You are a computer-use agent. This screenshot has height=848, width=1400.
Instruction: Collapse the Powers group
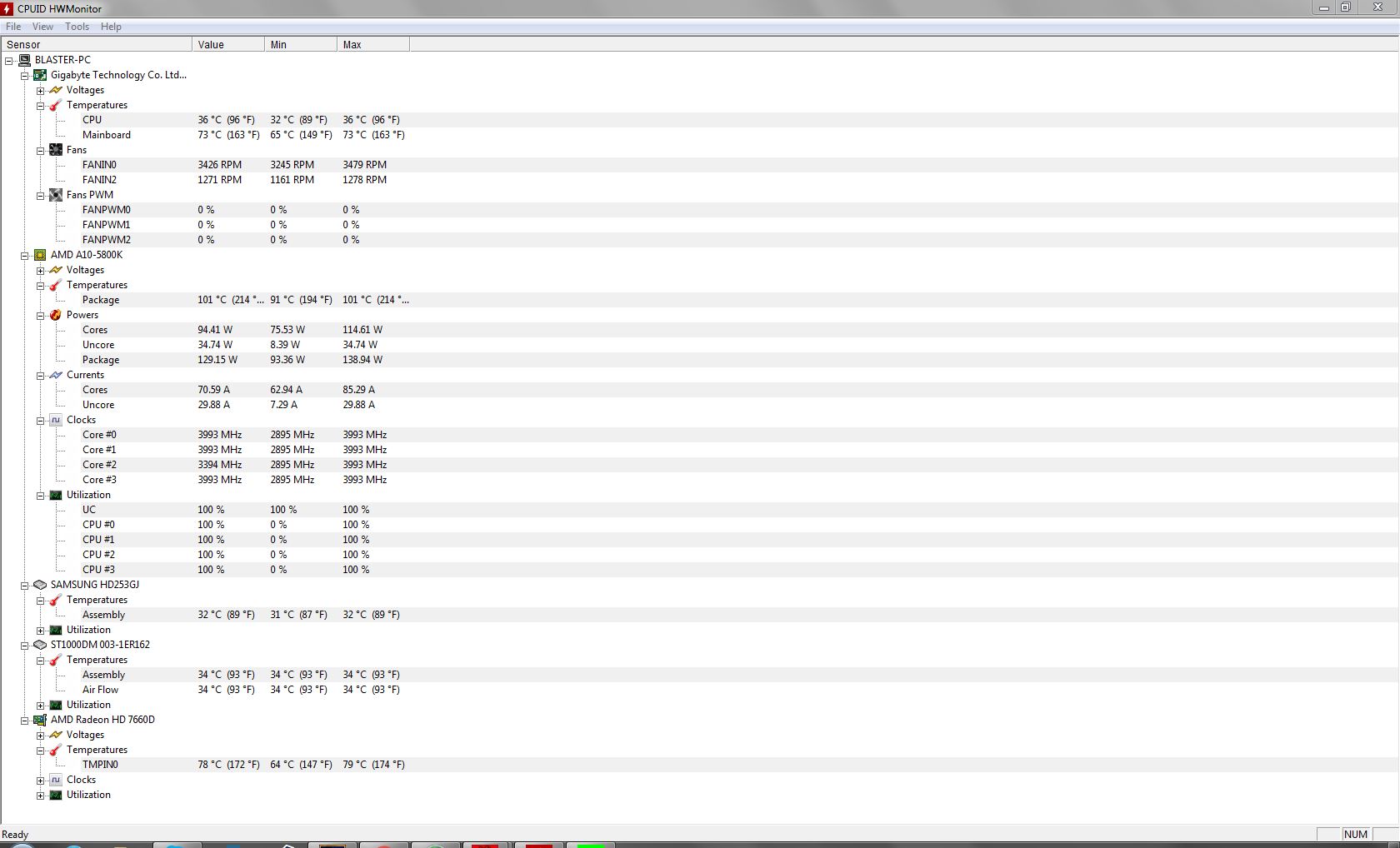[40, 316]
